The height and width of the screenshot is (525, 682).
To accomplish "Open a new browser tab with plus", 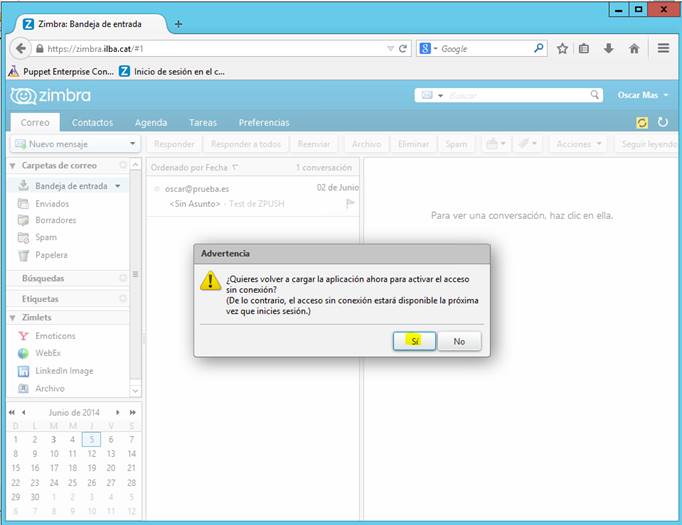I will click(x=178, y=24).
